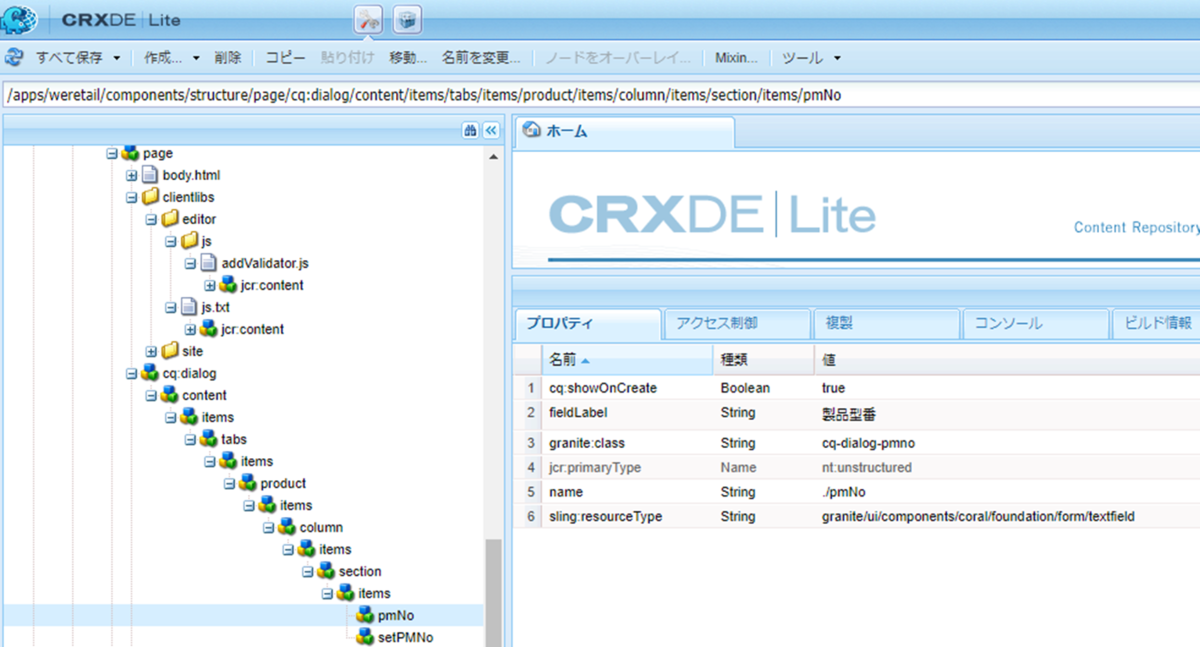The width and height of the screenshot is (1200, 647).
Task: Click the column node icon
Action: pos(286,527)
